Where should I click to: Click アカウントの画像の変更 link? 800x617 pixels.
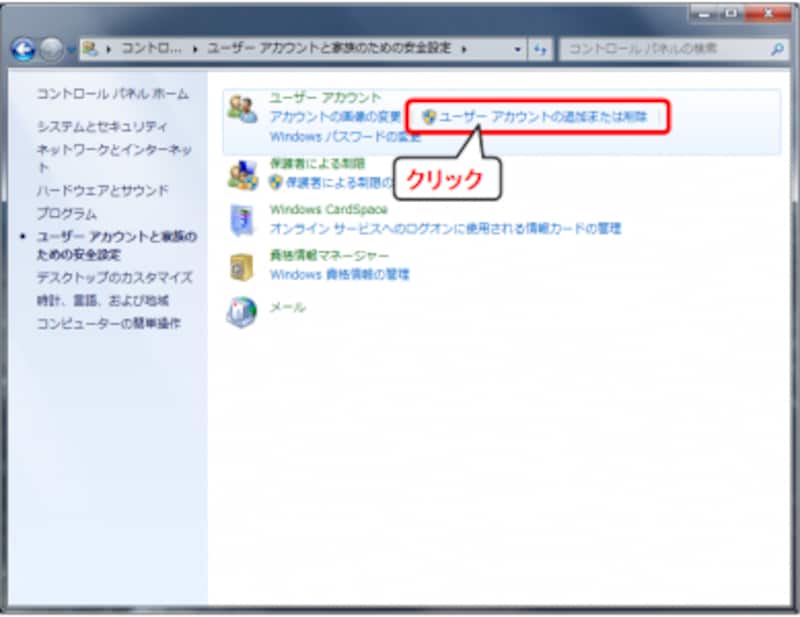click(x=335, y=117)
